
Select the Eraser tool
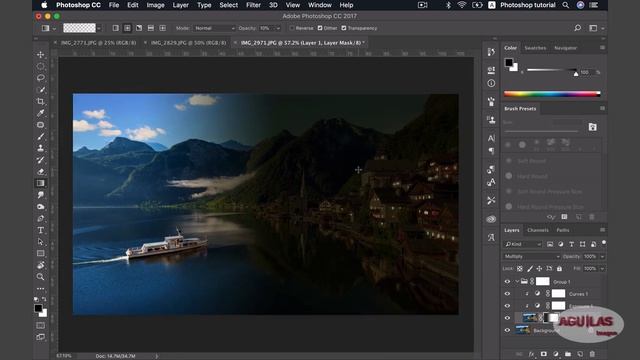coord(40,171)
